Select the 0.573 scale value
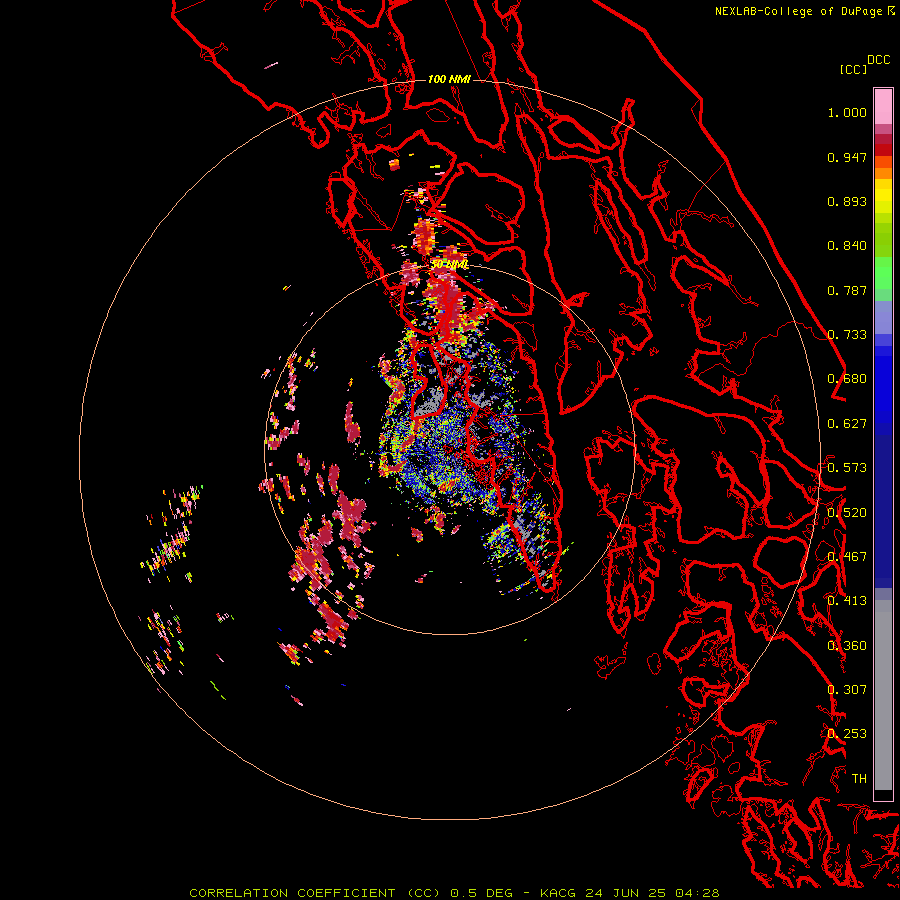 (847, 468)
